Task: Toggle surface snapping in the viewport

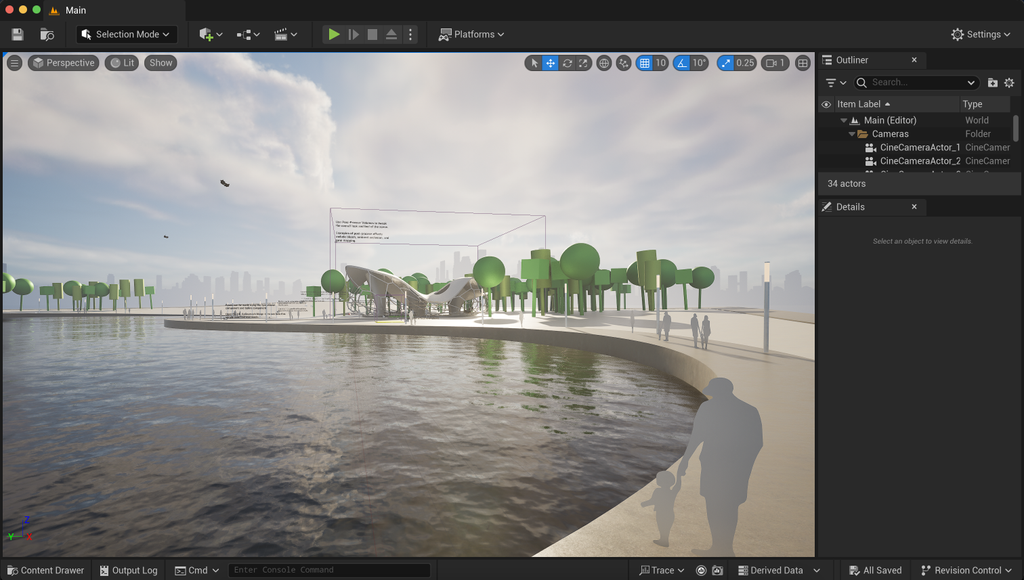Action: tap(624, 62)
